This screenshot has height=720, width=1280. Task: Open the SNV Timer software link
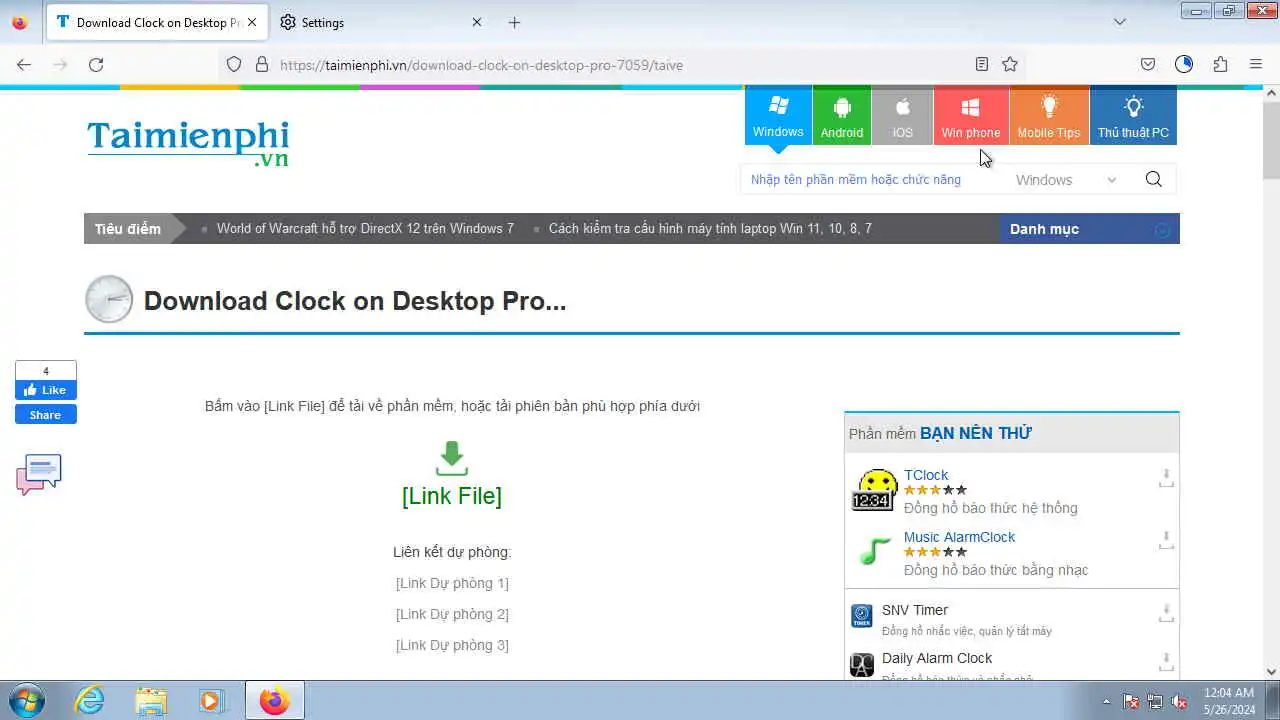[x=915, y=610]
